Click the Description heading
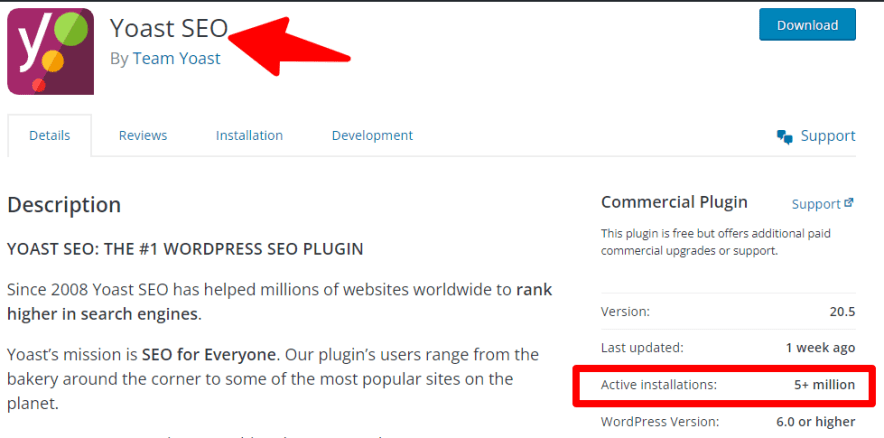The image size is (884, 438). 64,205
